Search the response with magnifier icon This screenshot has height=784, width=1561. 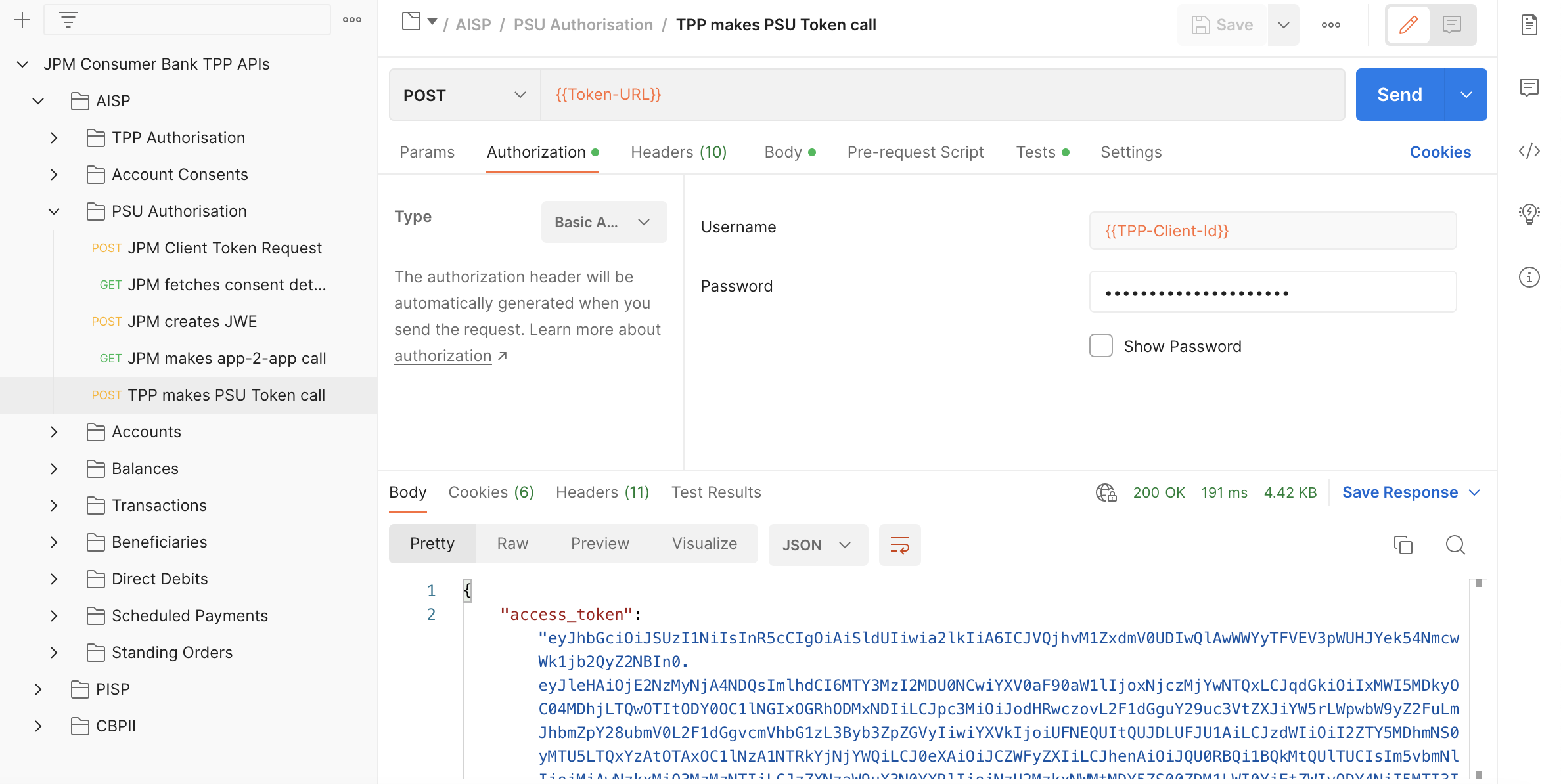(1455, 544)
